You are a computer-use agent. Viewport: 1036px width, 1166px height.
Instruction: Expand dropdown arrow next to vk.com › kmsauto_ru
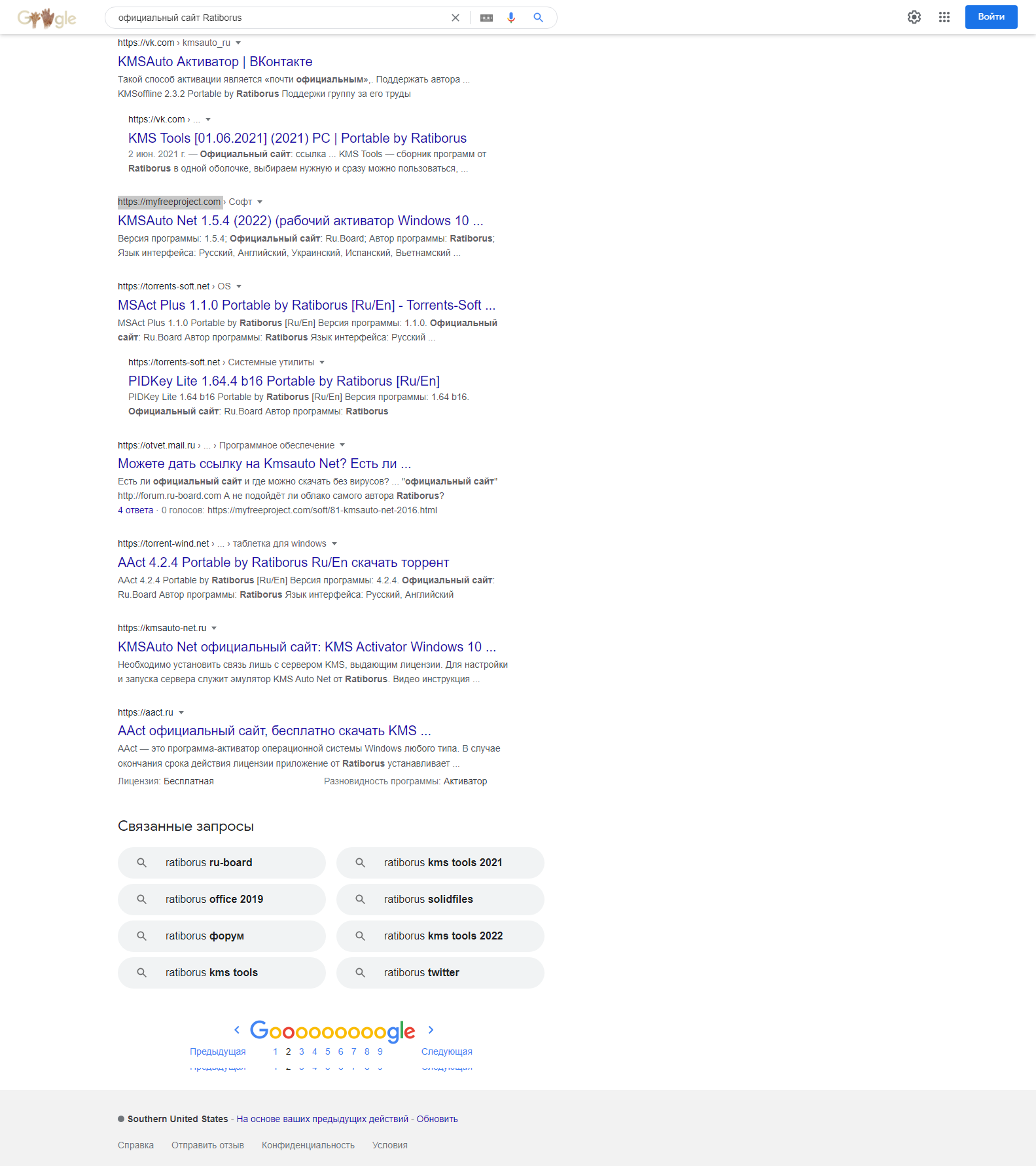point(238,43)
